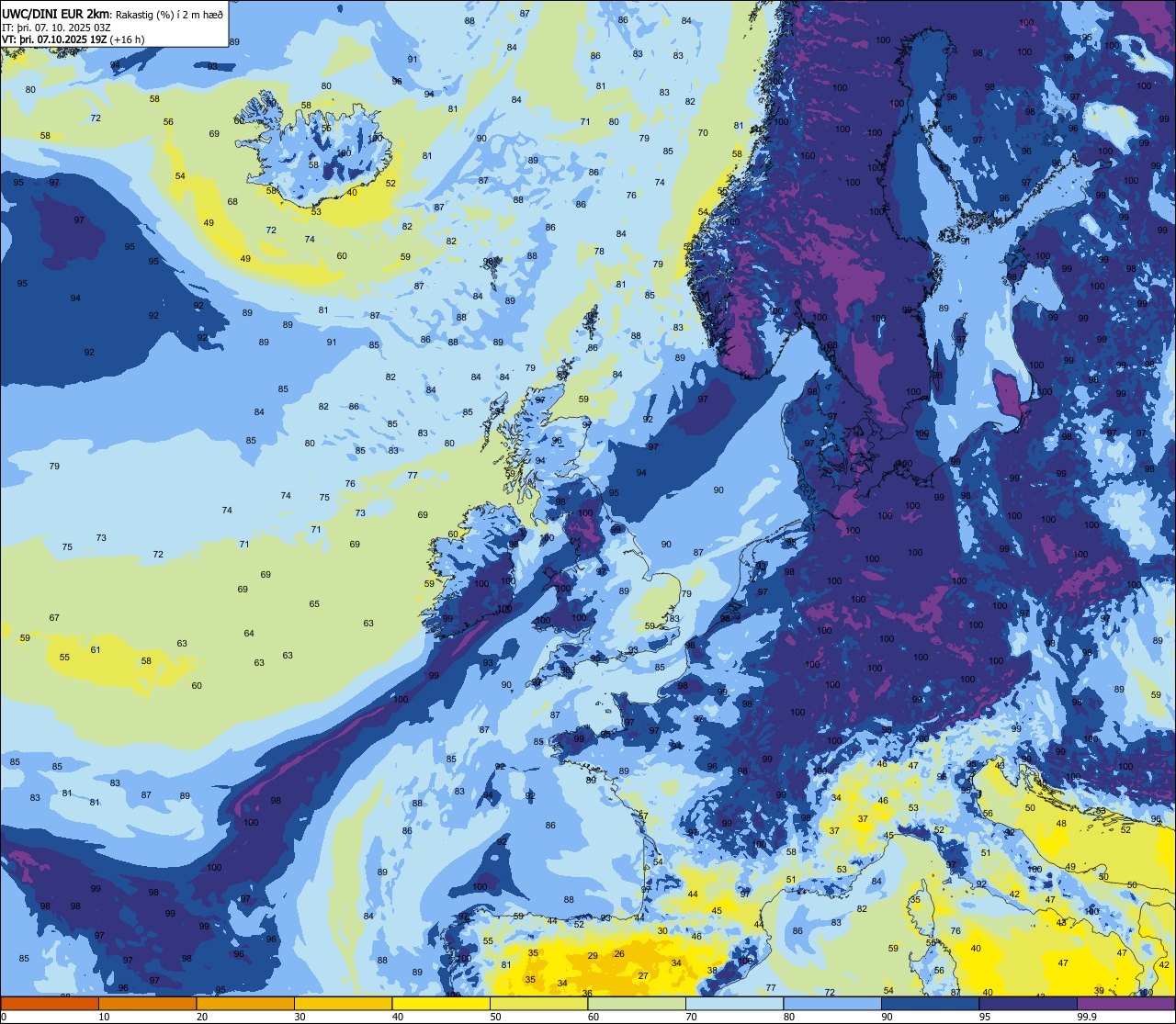The height and width of the screenshot is (1024, 1176).
Task: Click the 20–30% amber legend swatch
Action: pos(245,1003)
